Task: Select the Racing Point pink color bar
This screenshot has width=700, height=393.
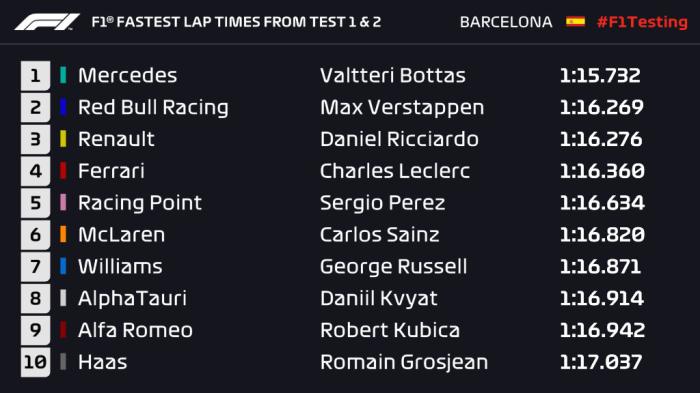Action: tap(63, 203)
